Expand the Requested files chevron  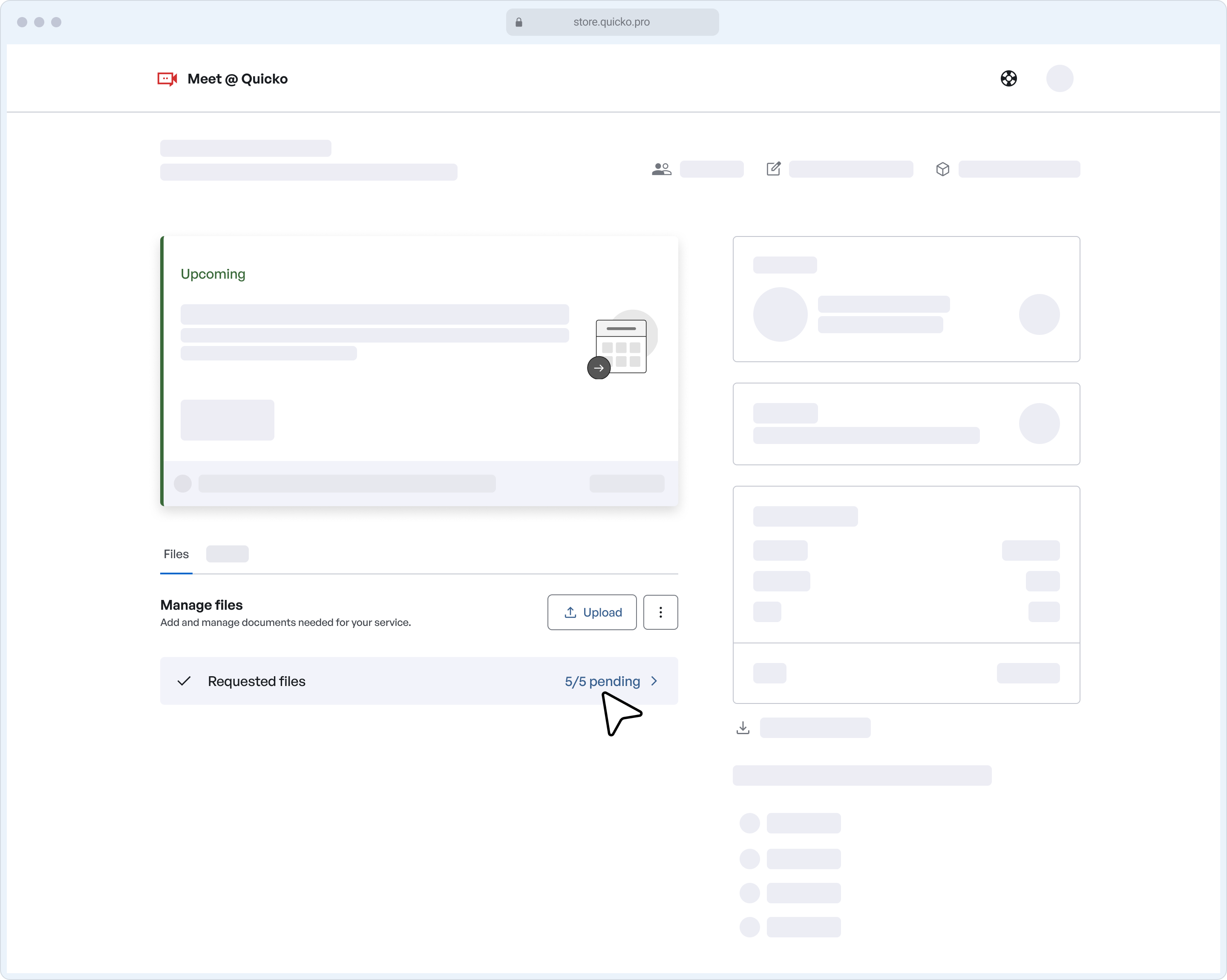click(654, 681)
